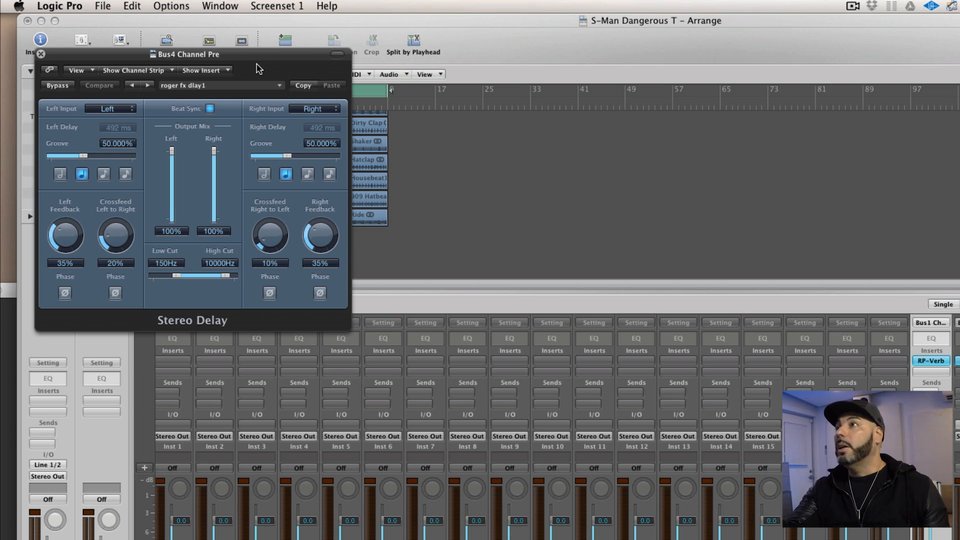The height and width of the screenshot is (540, 960).
Task: Click the link chain icon in the plugin window
Action: 50,70
